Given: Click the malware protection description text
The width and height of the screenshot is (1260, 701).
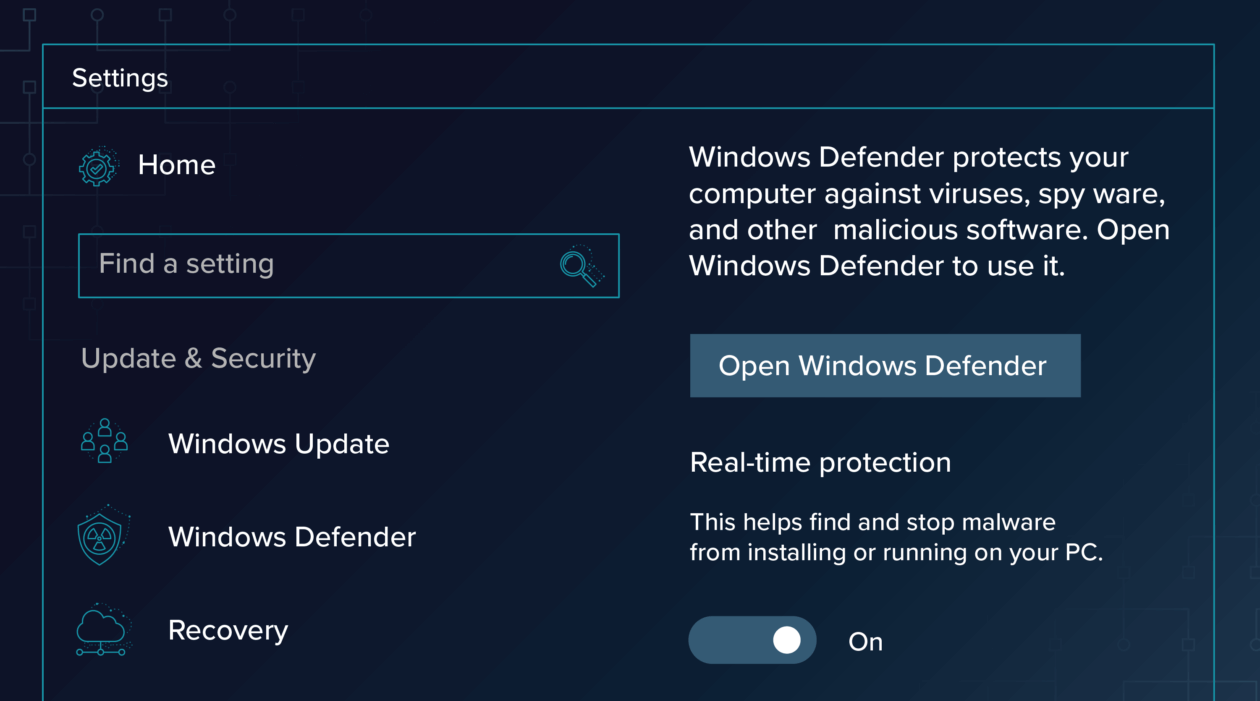Looking at the screenshot, I should tap(895, 537).
